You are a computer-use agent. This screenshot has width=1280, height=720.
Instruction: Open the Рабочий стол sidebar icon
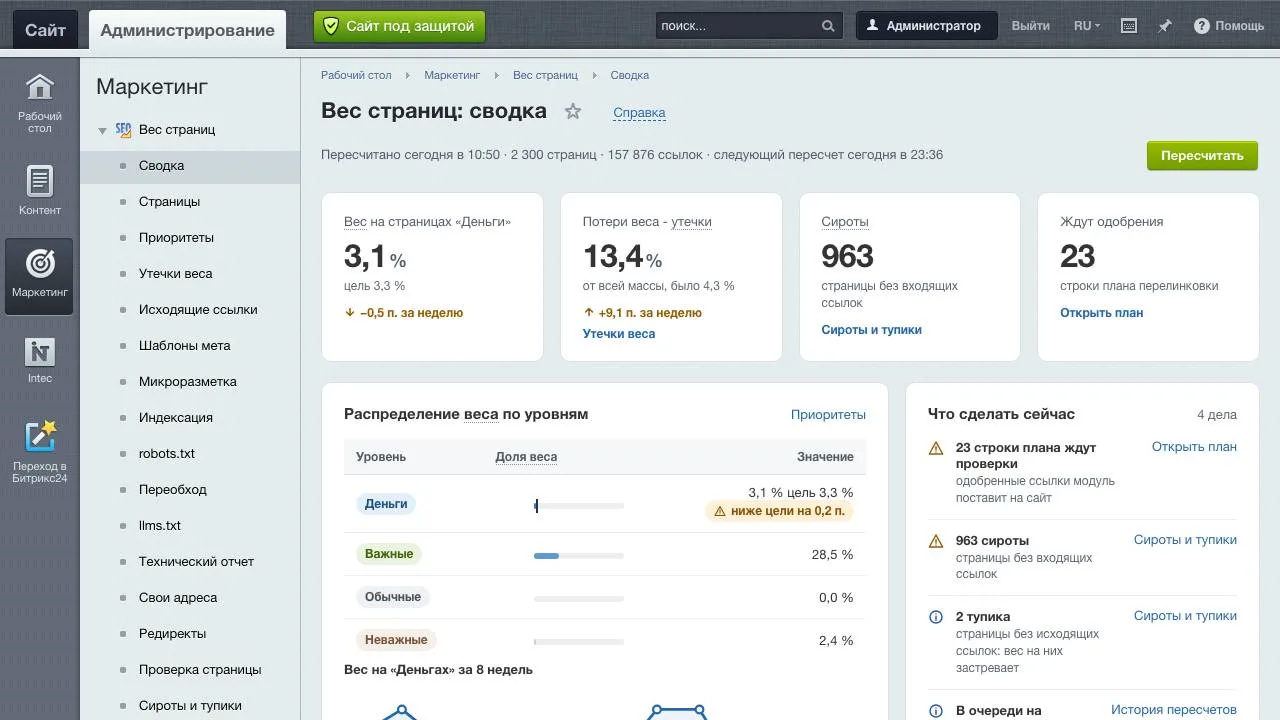point(40,102)
